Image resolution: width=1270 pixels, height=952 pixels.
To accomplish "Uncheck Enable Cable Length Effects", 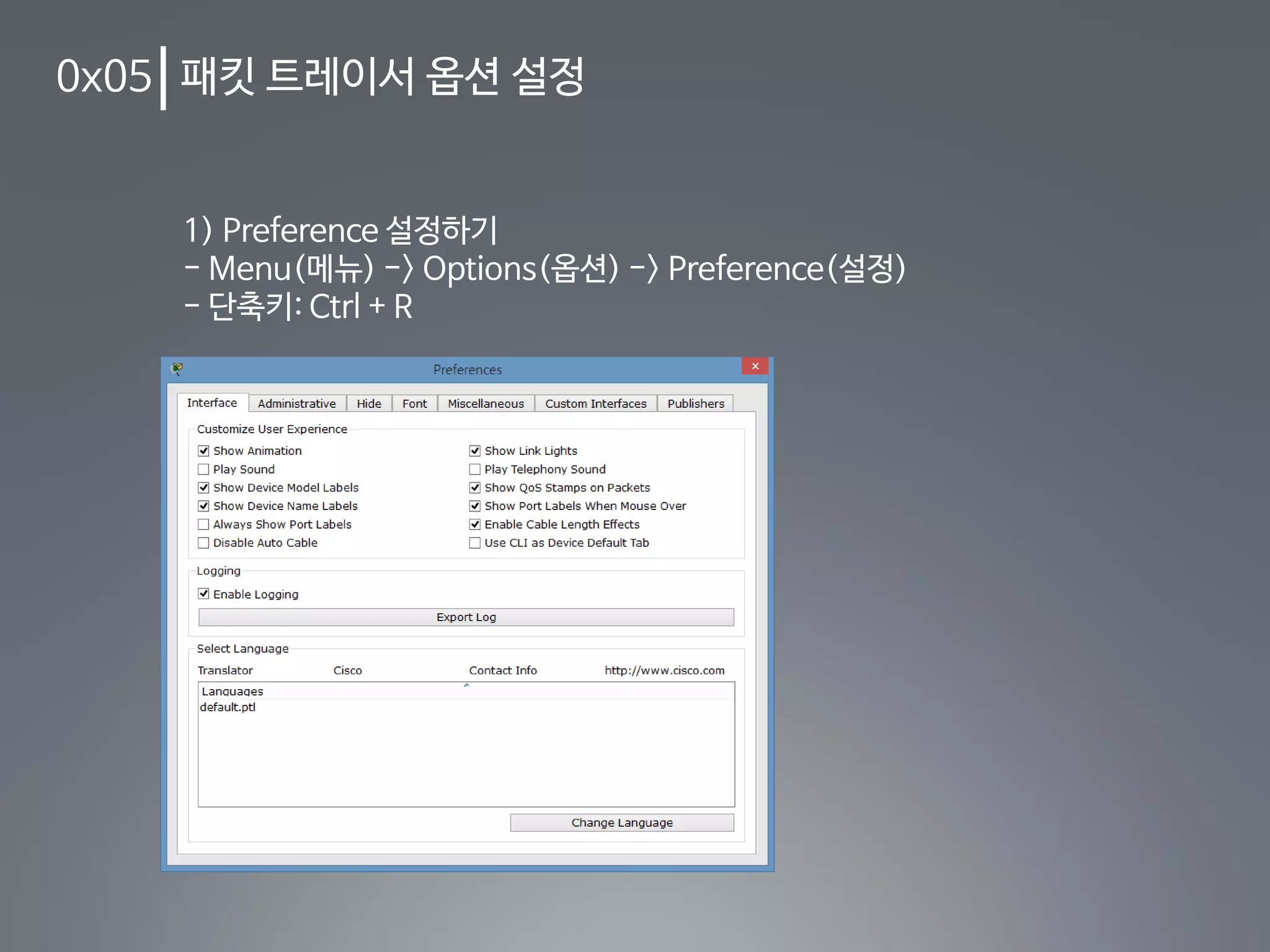I will coord(475,524).
